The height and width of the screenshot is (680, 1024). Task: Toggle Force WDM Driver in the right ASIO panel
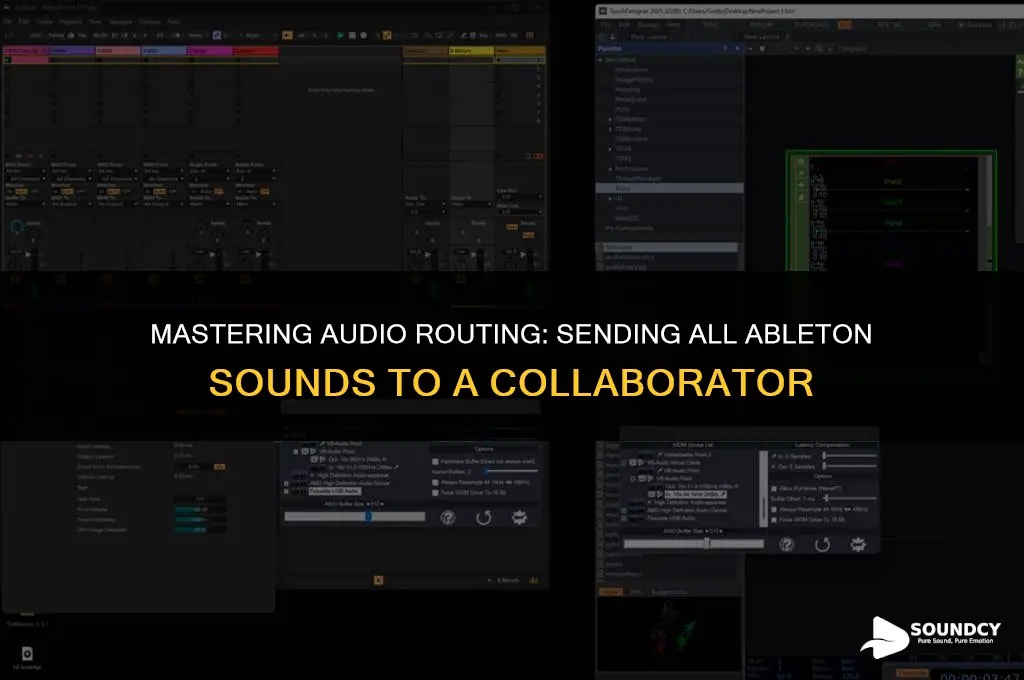click(x=775, y=520)
